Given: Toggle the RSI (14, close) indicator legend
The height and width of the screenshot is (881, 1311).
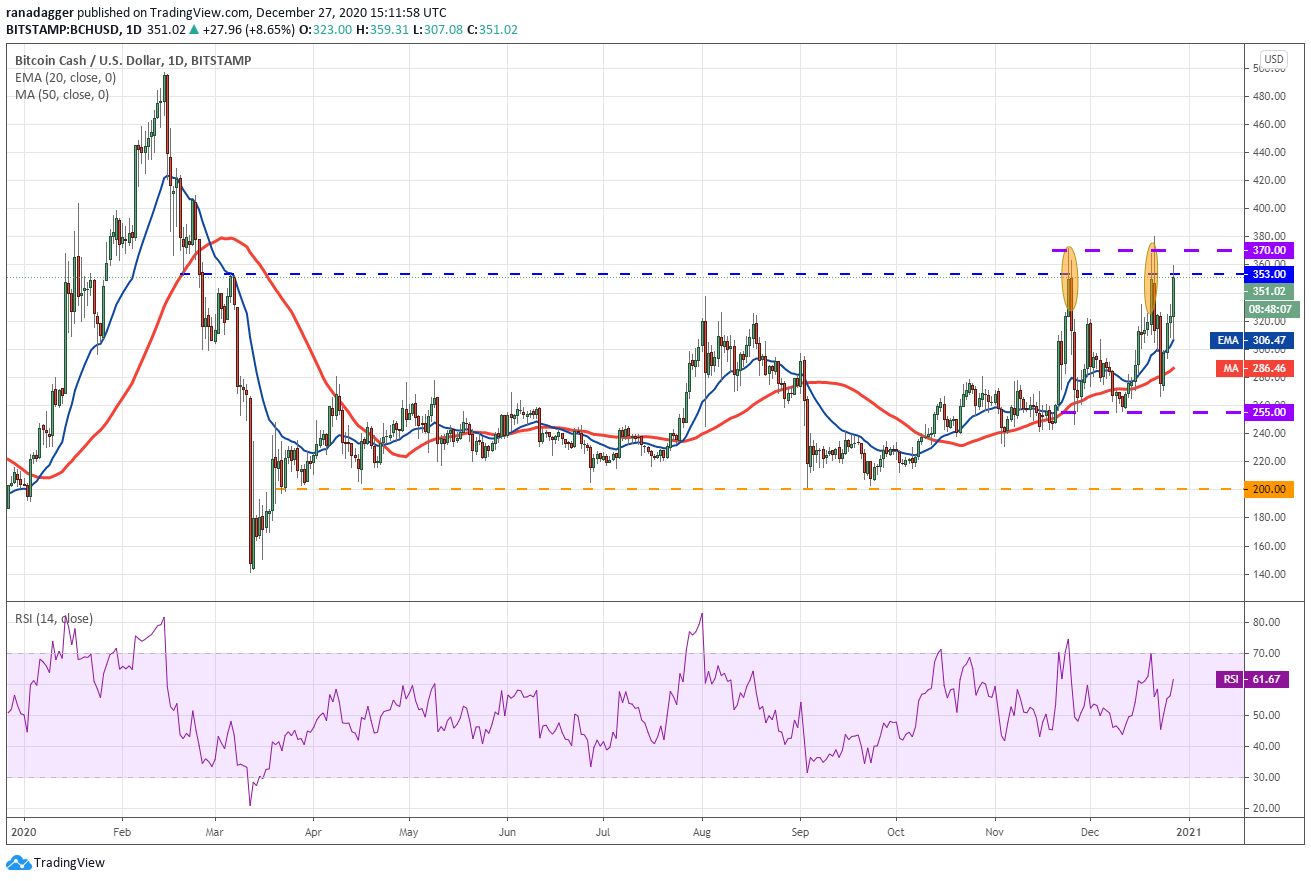Looking at the screenshot, I should click(x=54, y=619).
